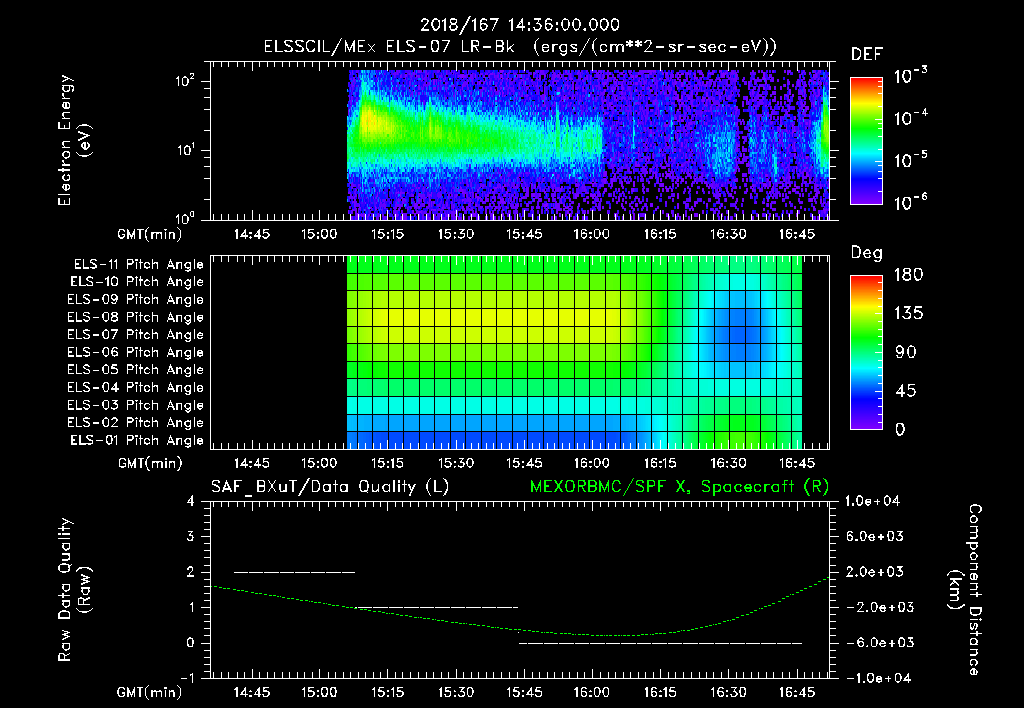Click the green dotted spacecraft SPF X curve

click(519, 630)
